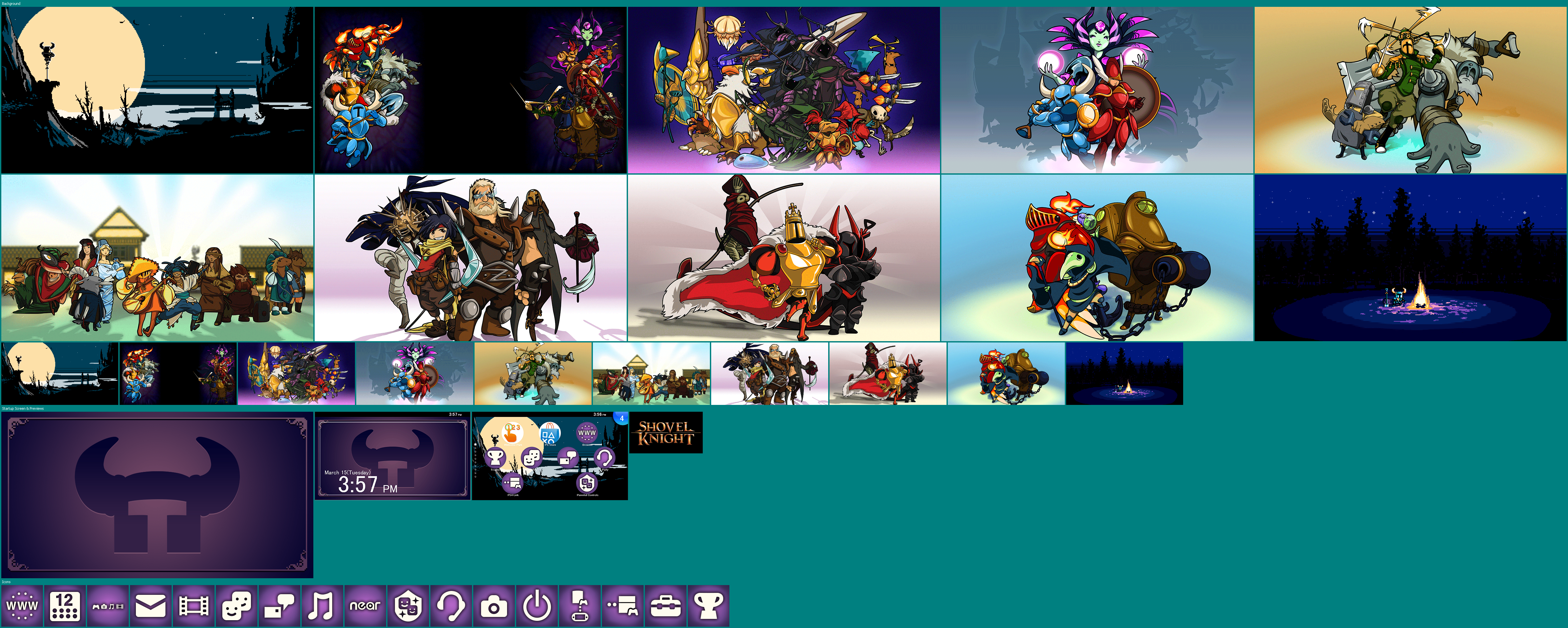Viewport: 1568px width, 628px height.
Task: Select the wanderers group small thumbnail
Action: (x=770, y=373)
